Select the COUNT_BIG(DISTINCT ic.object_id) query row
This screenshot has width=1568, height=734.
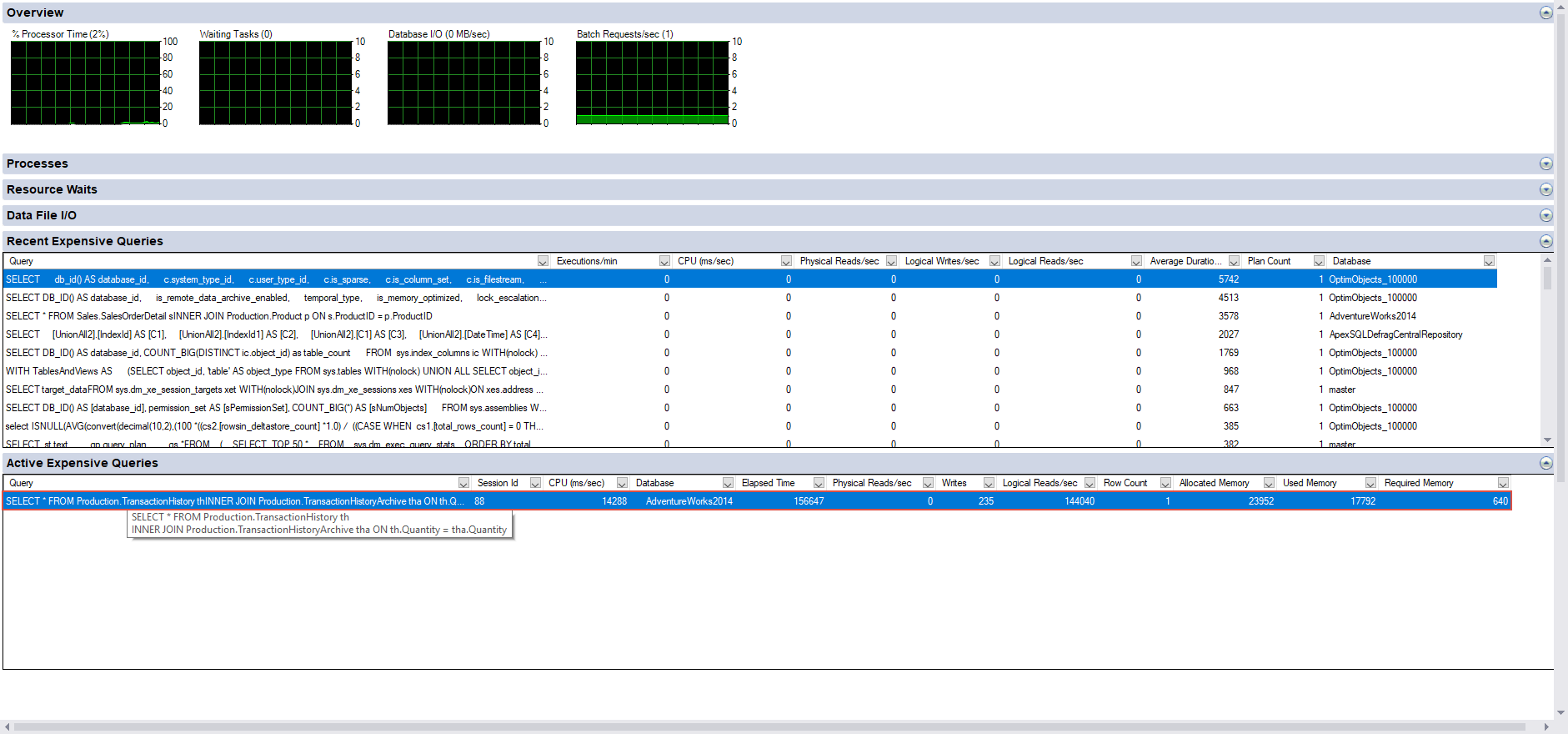(750, 353)
